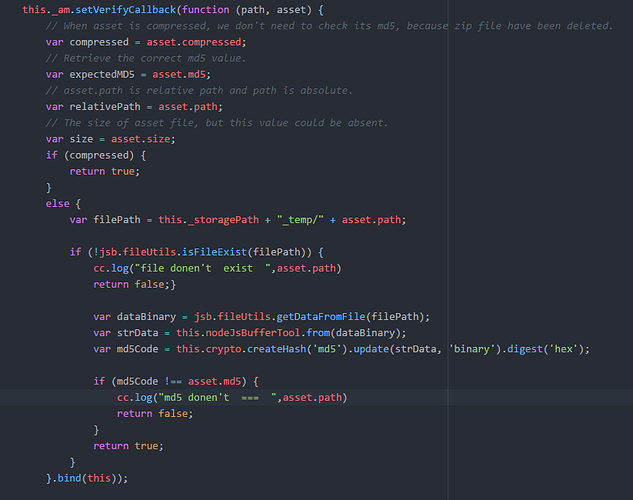Click the first comment 'When asset is compressed'
This screenshot has height=500, width=633.
(329, 26)
